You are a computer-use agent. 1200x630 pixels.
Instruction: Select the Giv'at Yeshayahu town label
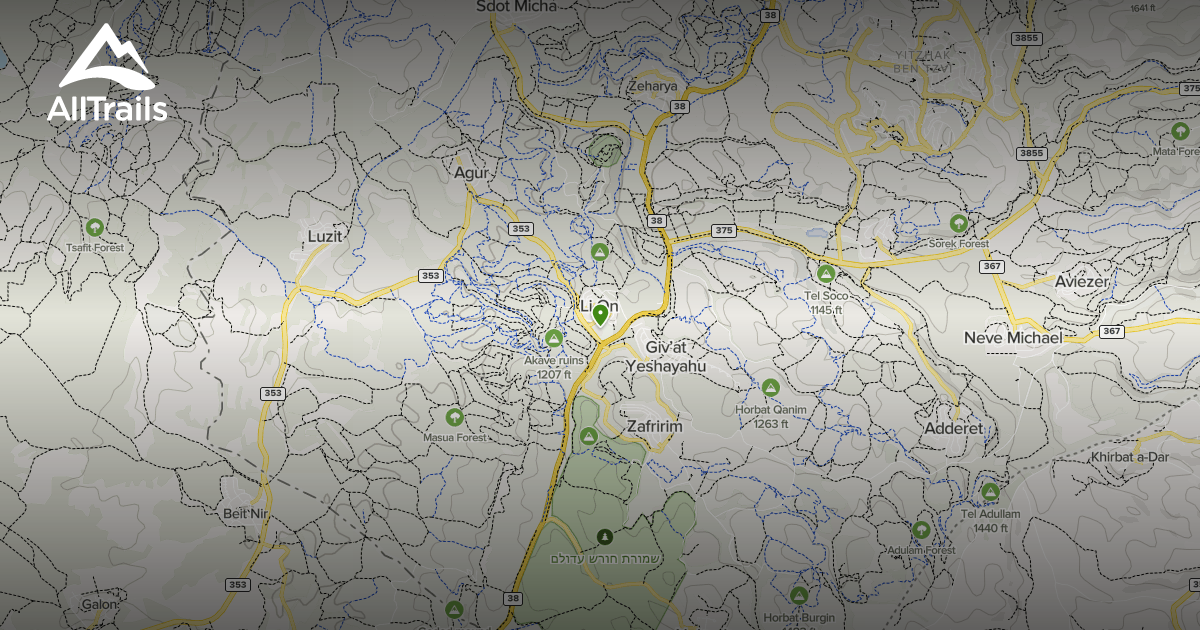(x=666, y=357)
